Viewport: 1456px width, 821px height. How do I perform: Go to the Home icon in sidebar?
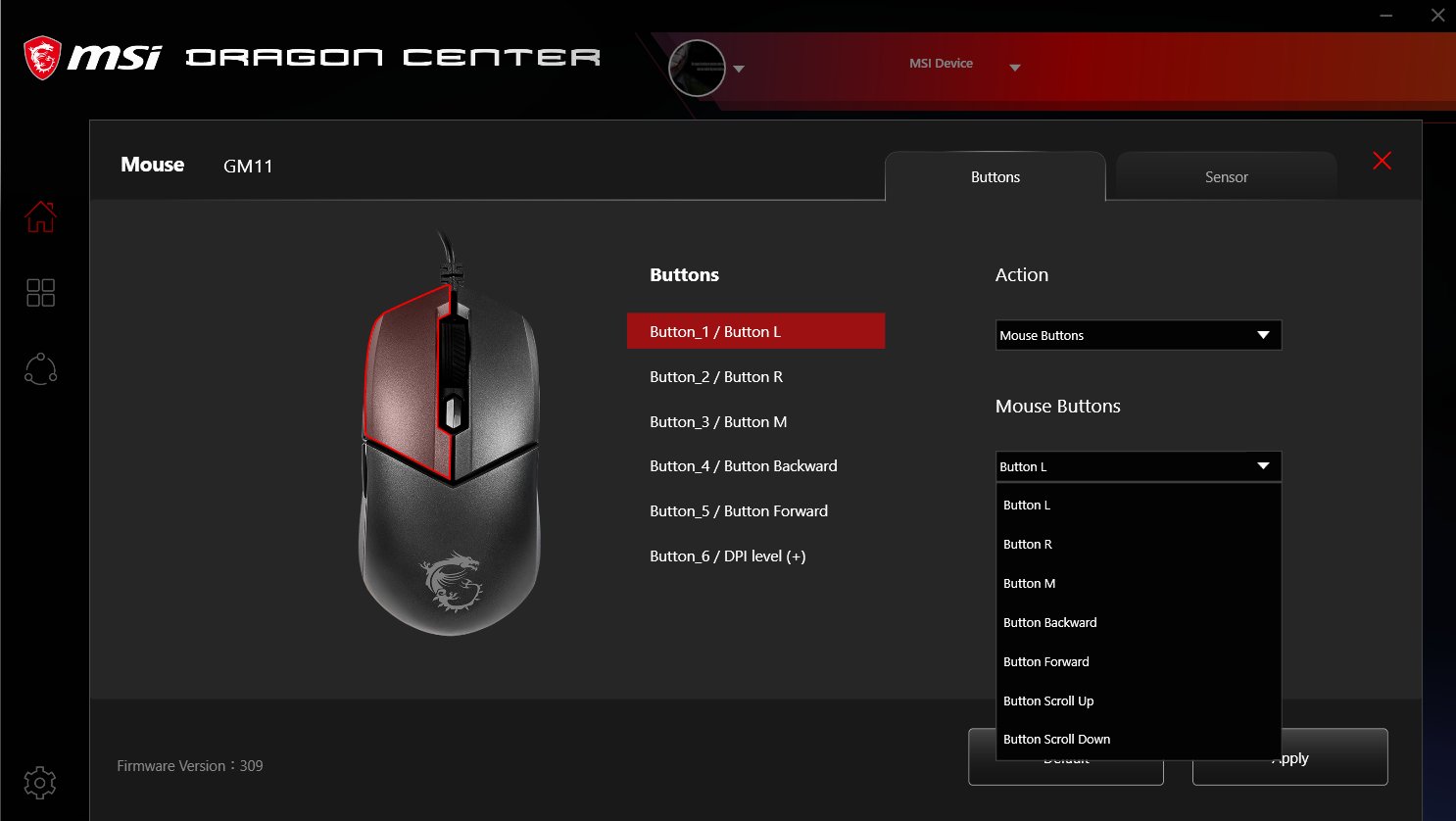pyautogui.click(x=40, y=217)
